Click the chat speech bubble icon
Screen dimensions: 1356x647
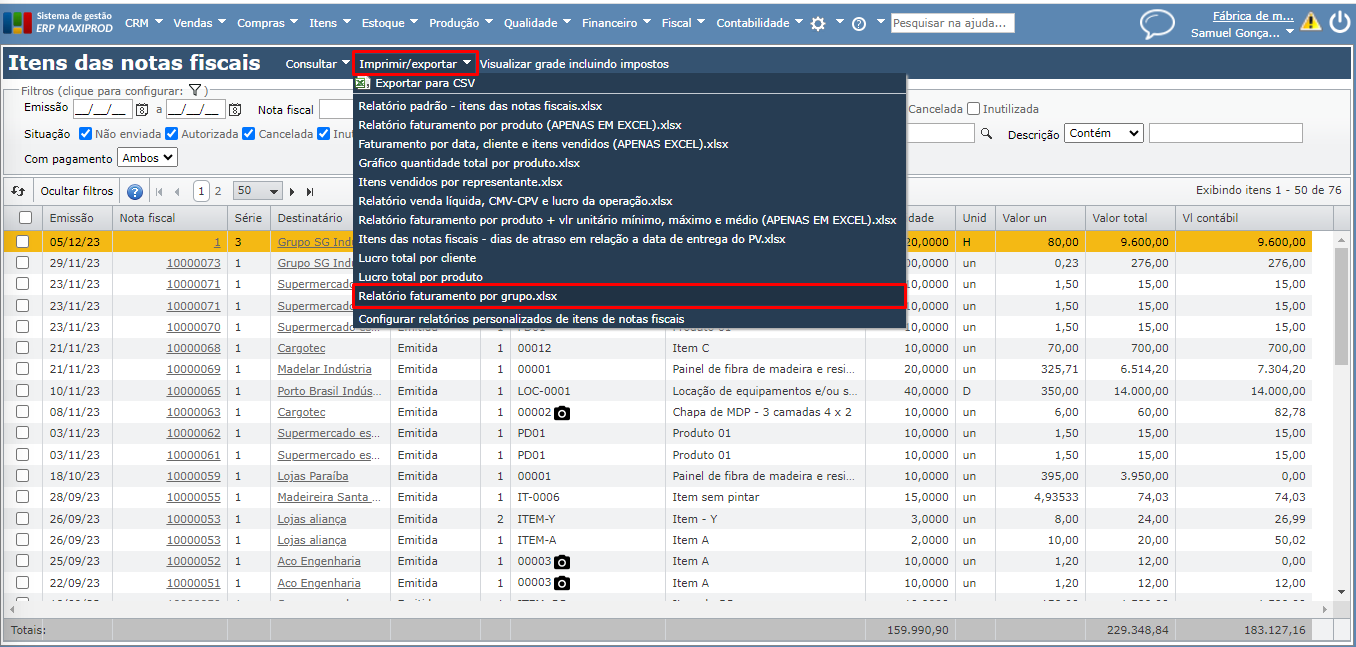click(1157, 23)
